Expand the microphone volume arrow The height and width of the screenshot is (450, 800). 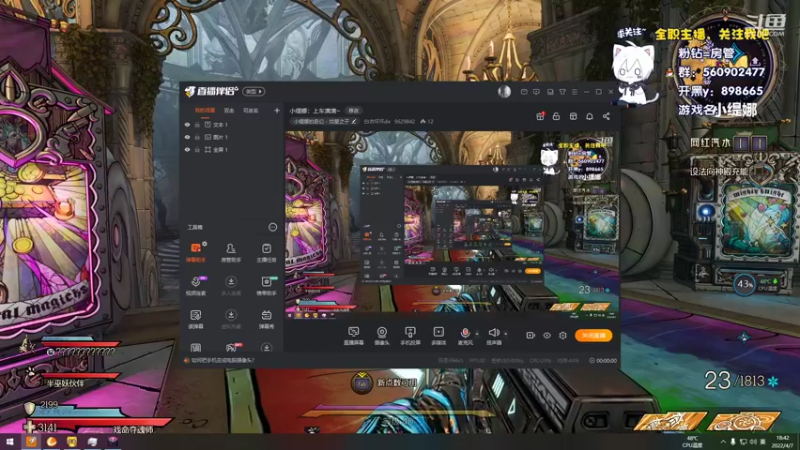tap(477, 334)
